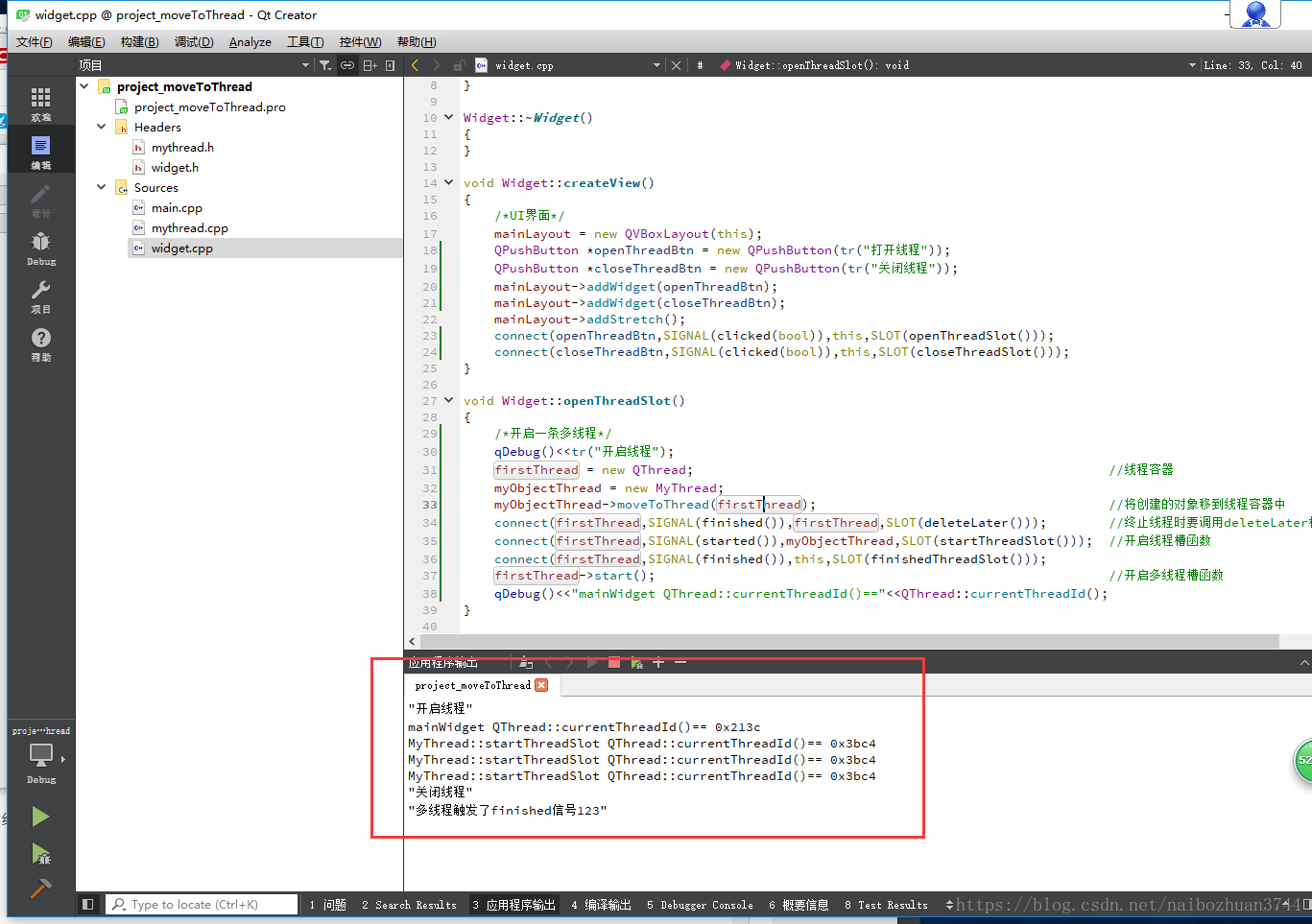Viewport: 1312px width, 924px height.
Task: Toggle the left sidebar visibility button
Action: click(x=87, y=904)
